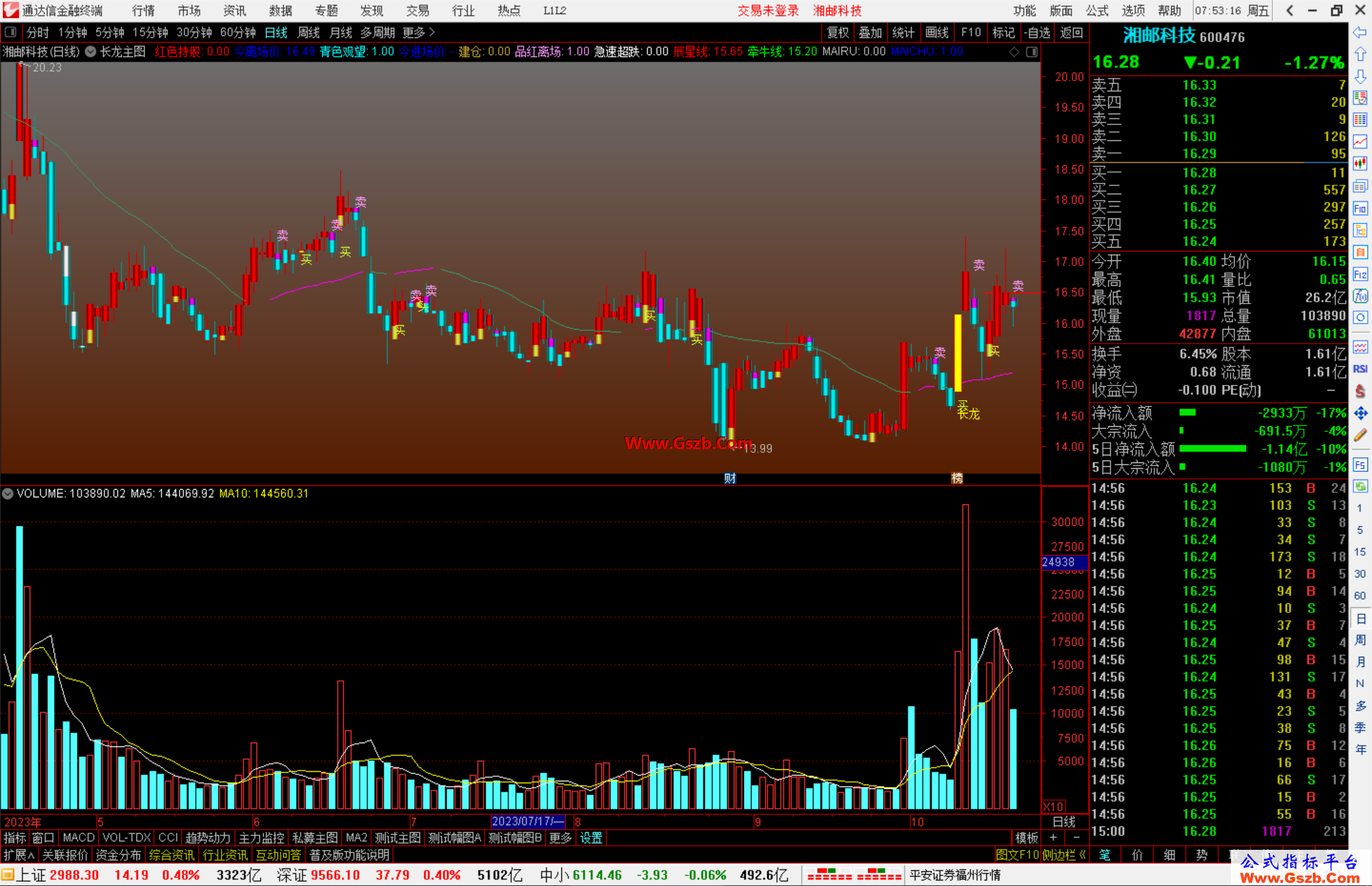
Task: Click the green refresh icon in the sidebar
Action: [1360, 487]
